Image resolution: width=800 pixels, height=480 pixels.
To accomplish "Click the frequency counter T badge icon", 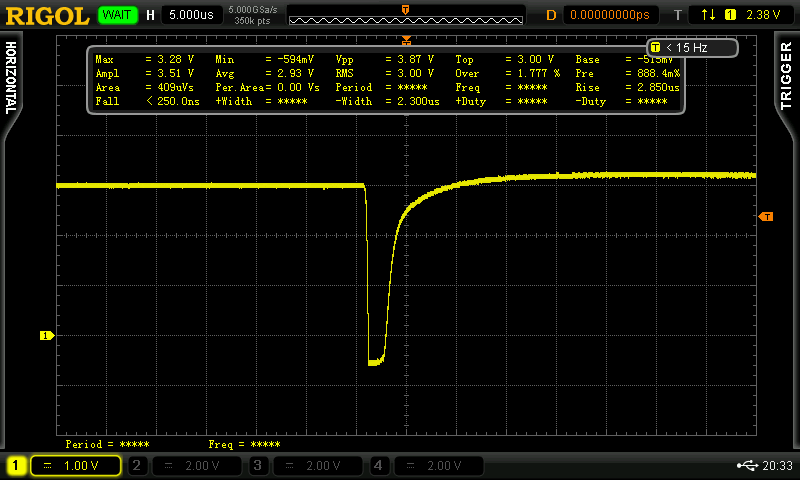I will [656, 47].
